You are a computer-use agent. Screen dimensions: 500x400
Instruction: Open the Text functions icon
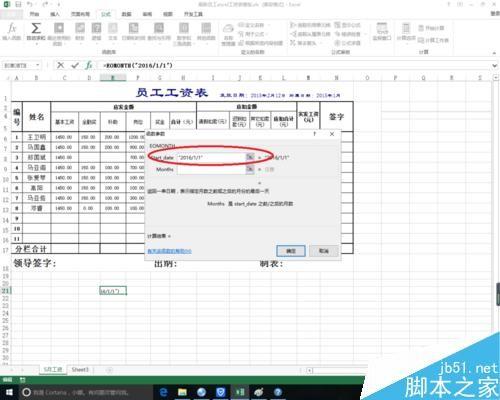pyautogui.click(x=113, y=32)
